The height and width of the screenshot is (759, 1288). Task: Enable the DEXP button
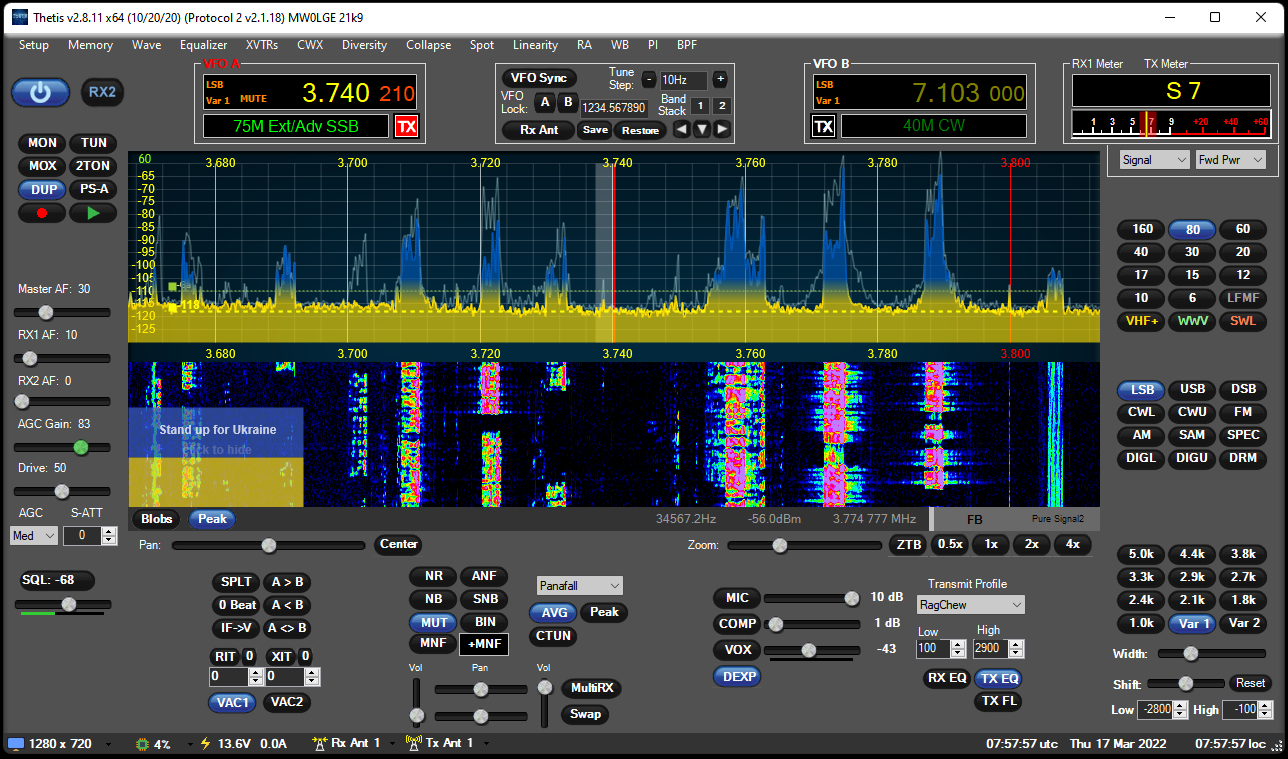pyautogui.click(x=737, y=677)
